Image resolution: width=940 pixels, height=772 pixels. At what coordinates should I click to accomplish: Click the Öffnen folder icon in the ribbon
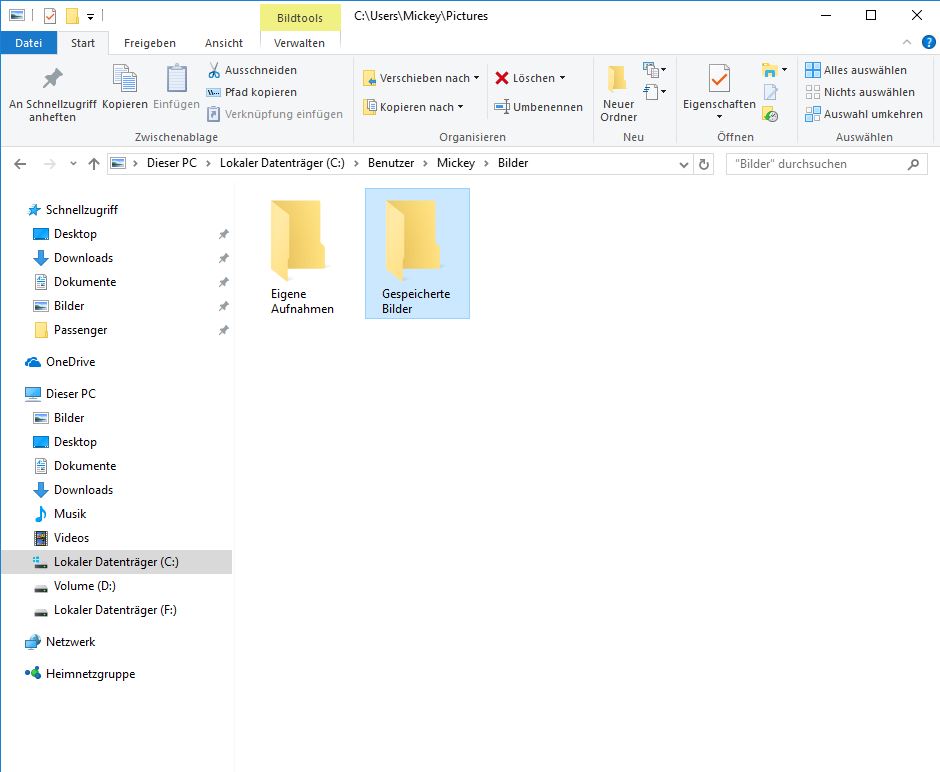click(x=770, y=70)
